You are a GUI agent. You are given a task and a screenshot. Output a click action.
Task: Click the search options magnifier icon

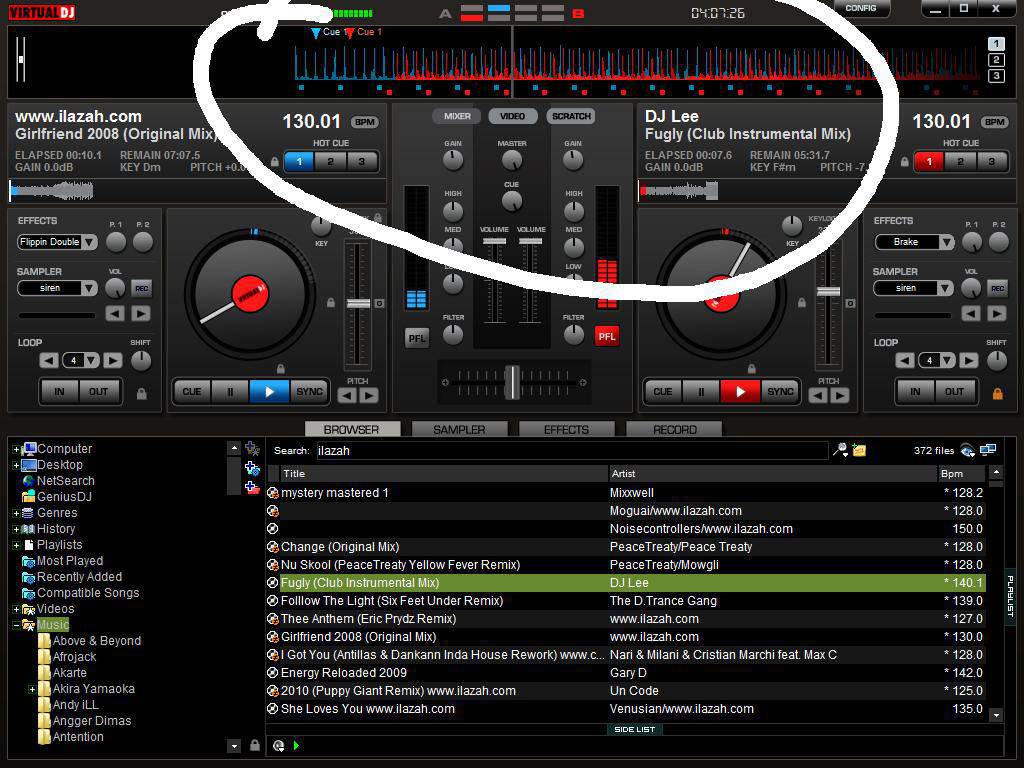click(x=840, y=450)
